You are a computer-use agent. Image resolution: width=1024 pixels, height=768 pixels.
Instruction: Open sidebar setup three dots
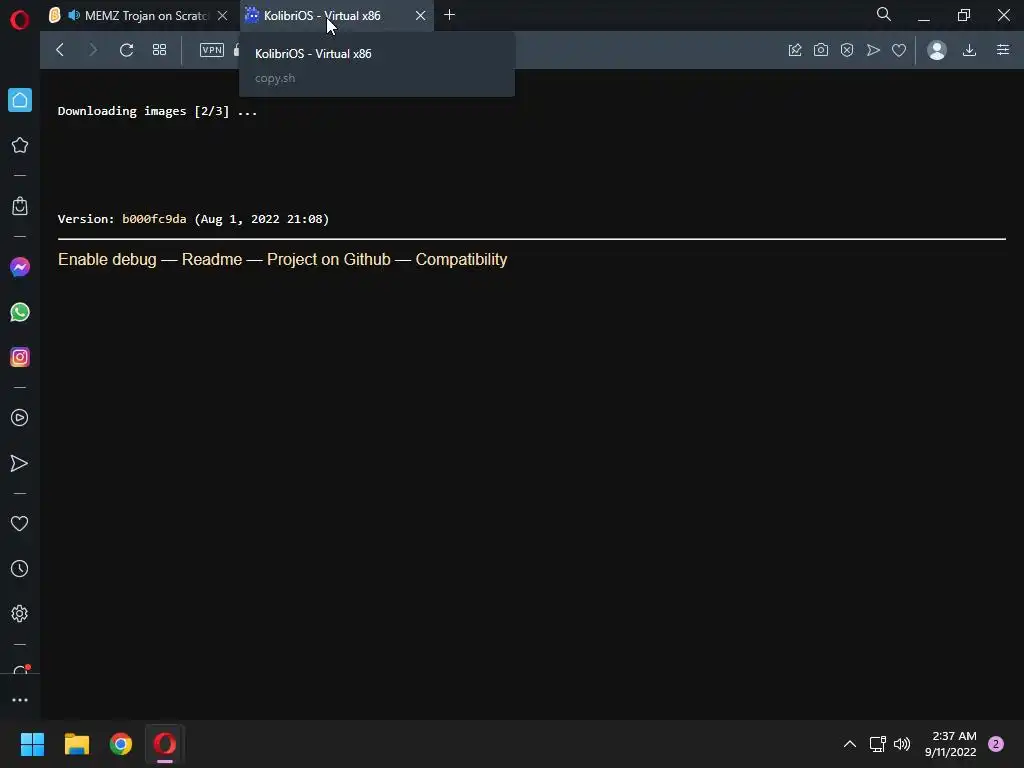[x=20, y=700]
